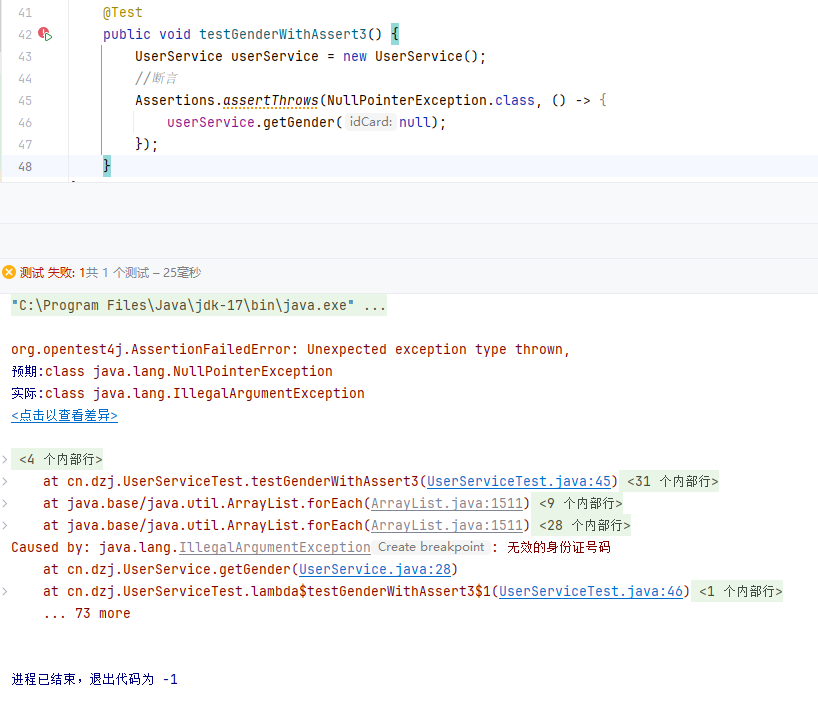Open UserServiceTest.java:46 lambda stack link
The width and height of the screenshot is (818, 701).
(x=590, y=591)
